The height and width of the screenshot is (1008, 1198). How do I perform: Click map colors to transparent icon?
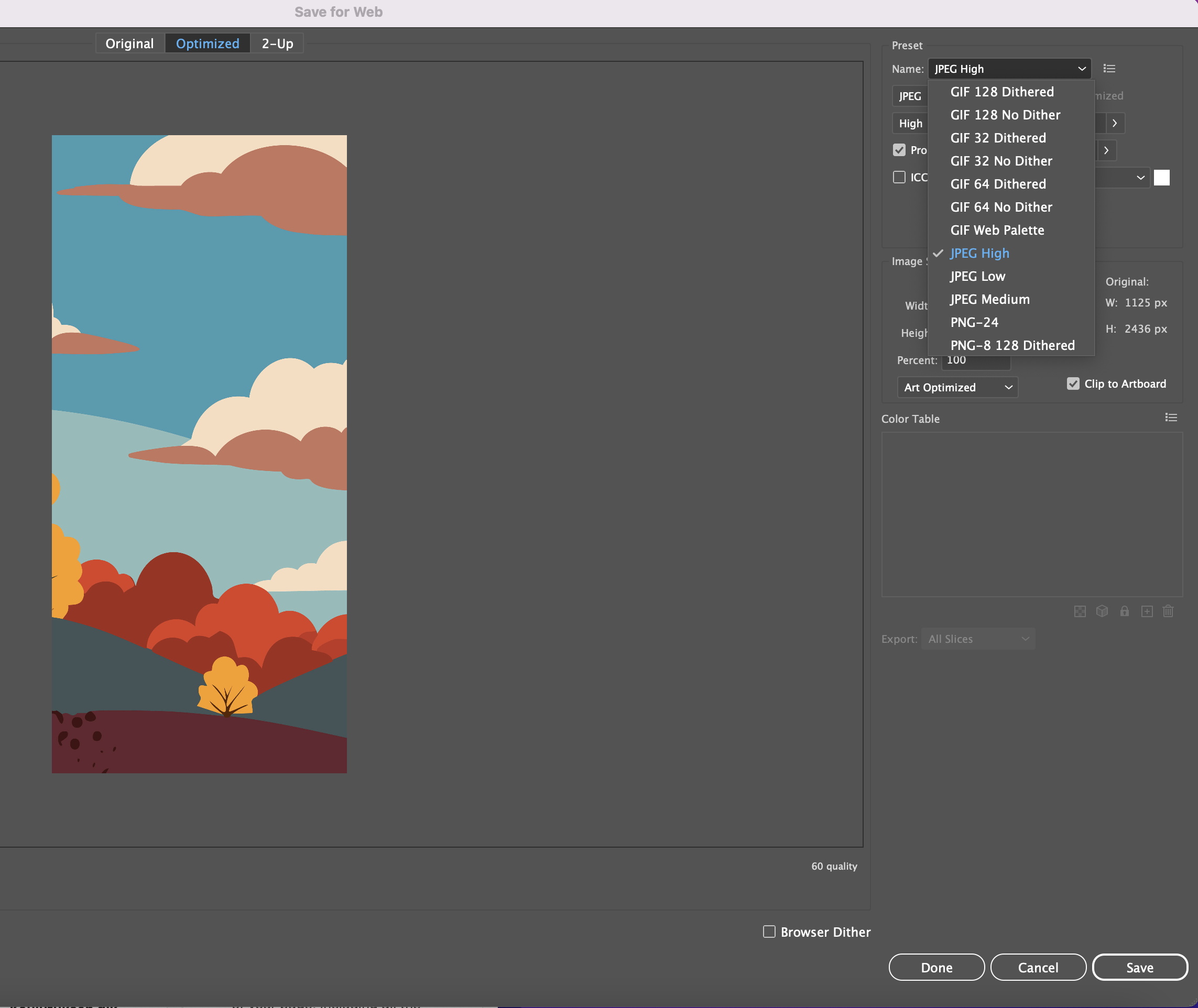[1080, 611]
